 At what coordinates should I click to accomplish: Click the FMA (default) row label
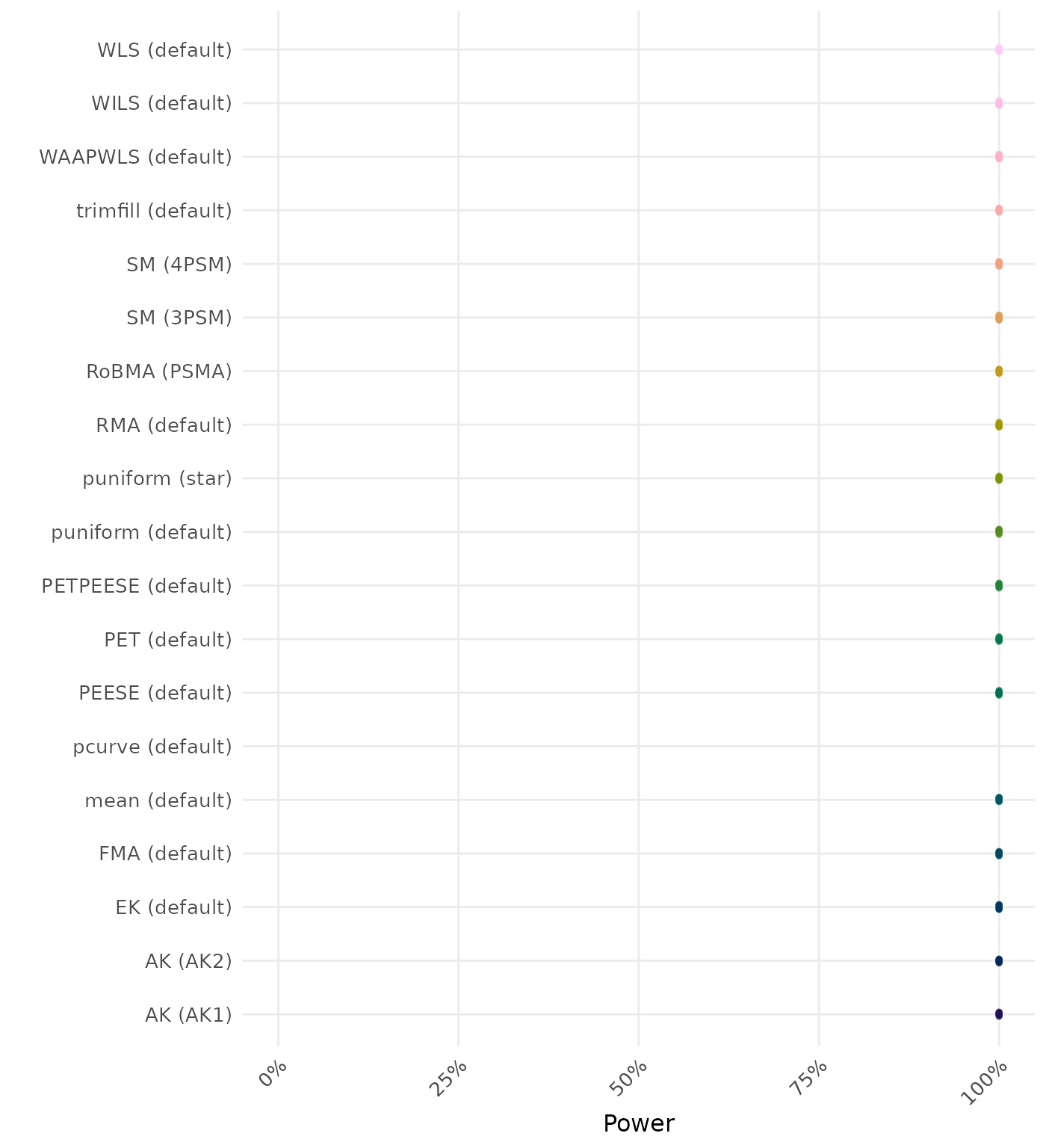click(x=165, y=854)
